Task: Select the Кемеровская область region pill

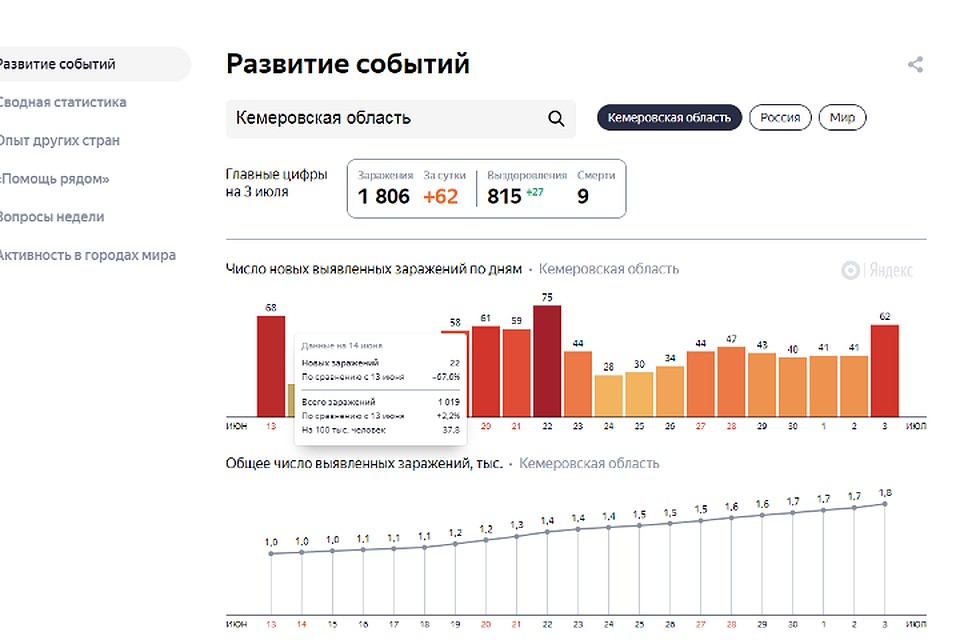Action: pos(669,118)
